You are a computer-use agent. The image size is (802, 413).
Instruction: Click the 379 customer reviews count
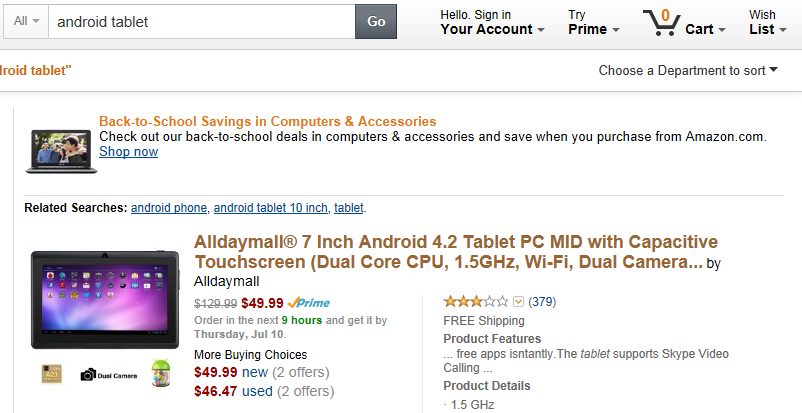tap(542, 302)
